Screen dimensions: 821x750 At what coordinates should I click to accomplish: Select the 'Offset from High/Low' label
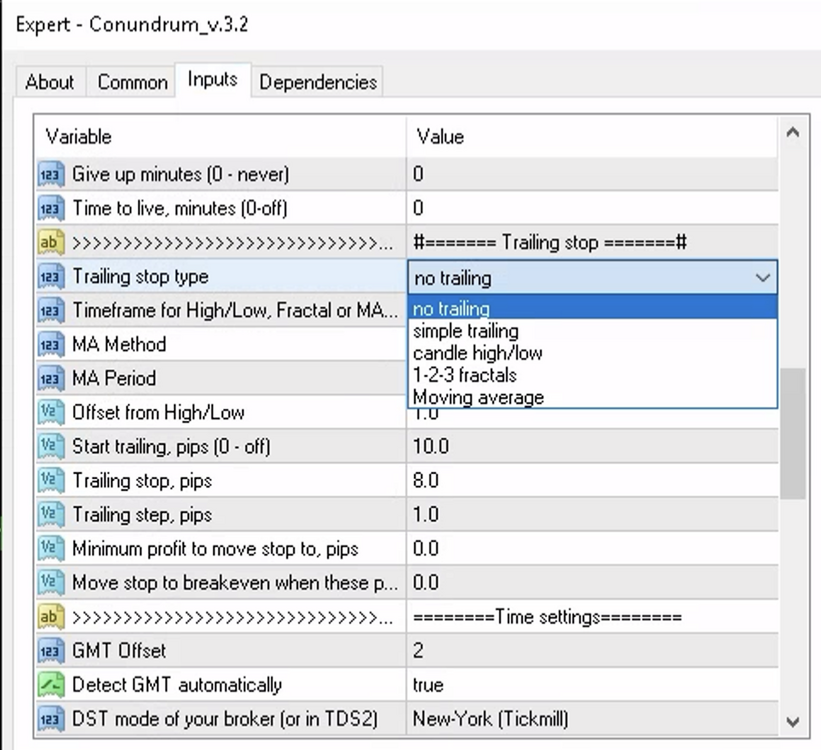158,413
